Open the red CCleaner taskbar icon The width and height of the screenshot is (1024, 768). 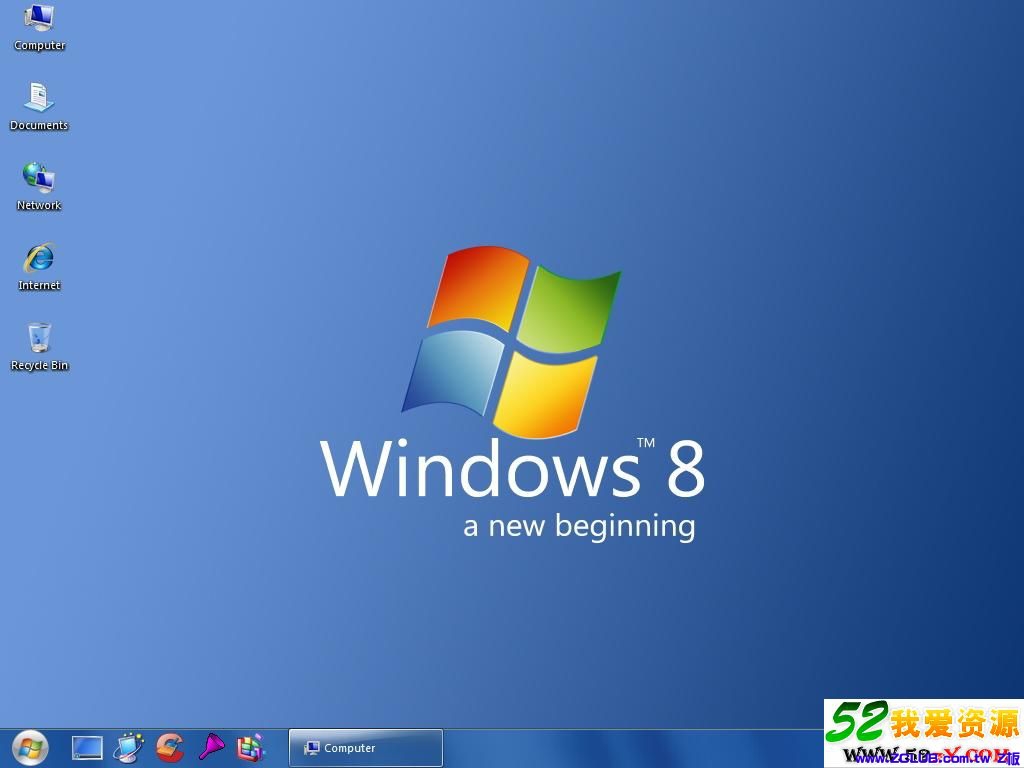170,748
